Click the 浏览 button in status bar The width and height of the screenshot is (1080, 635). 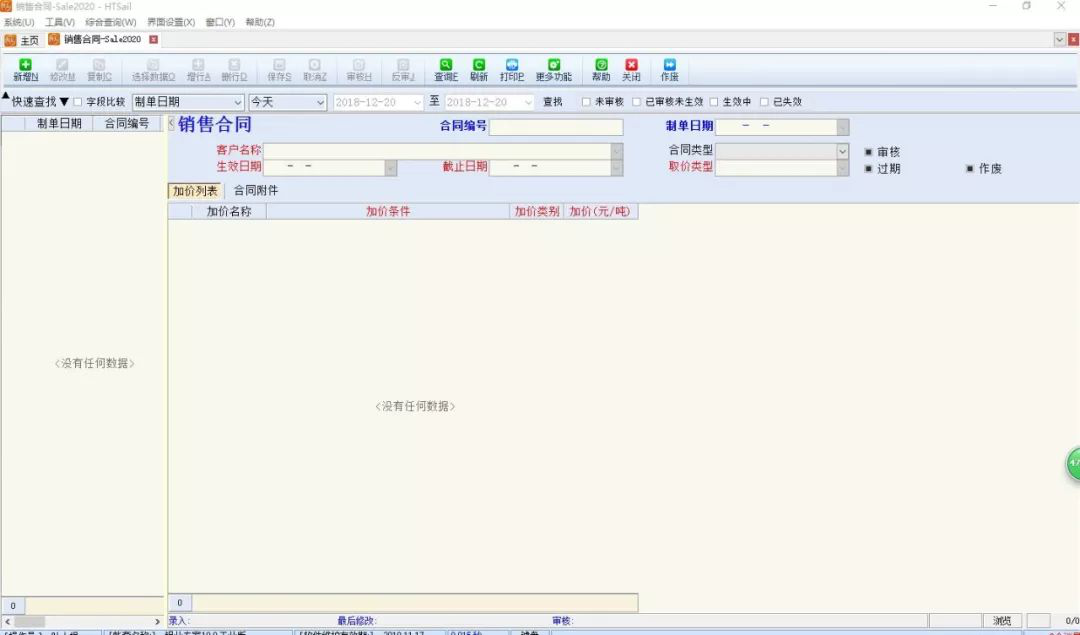pyautogui.click(x=1002, y=621)
